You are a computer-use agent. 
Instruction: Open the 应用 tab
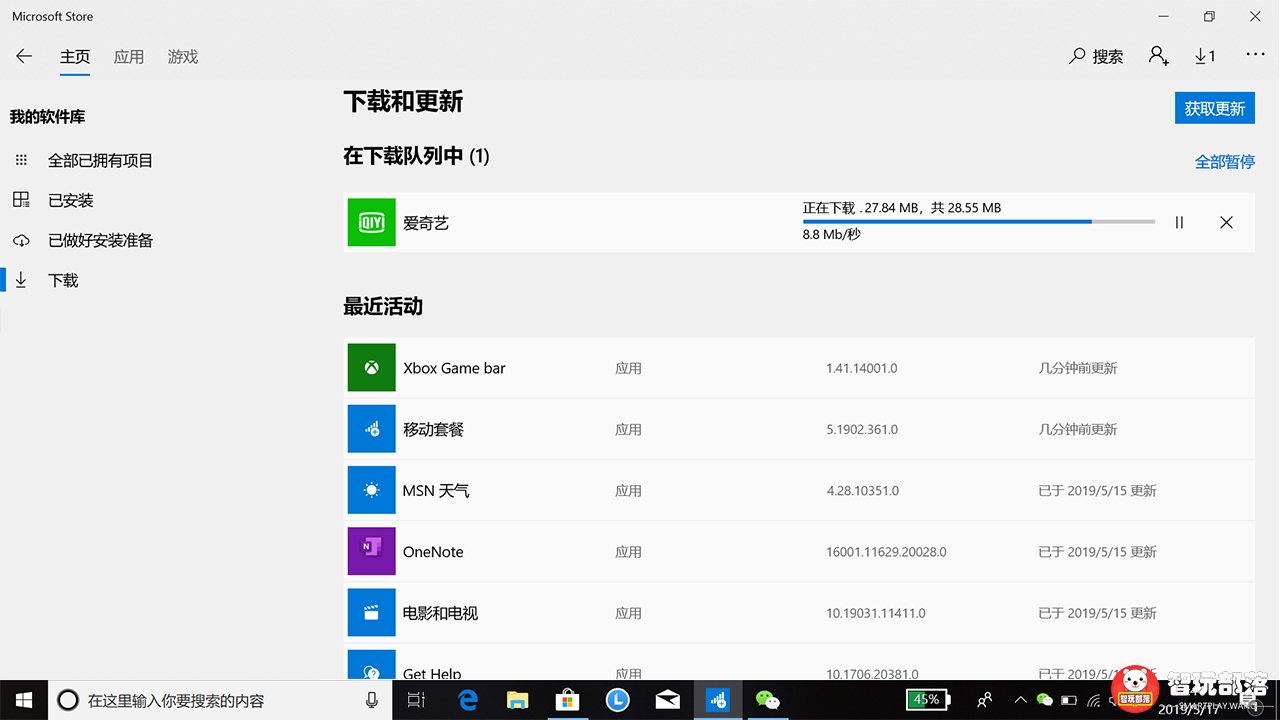(x=129, y=57)
